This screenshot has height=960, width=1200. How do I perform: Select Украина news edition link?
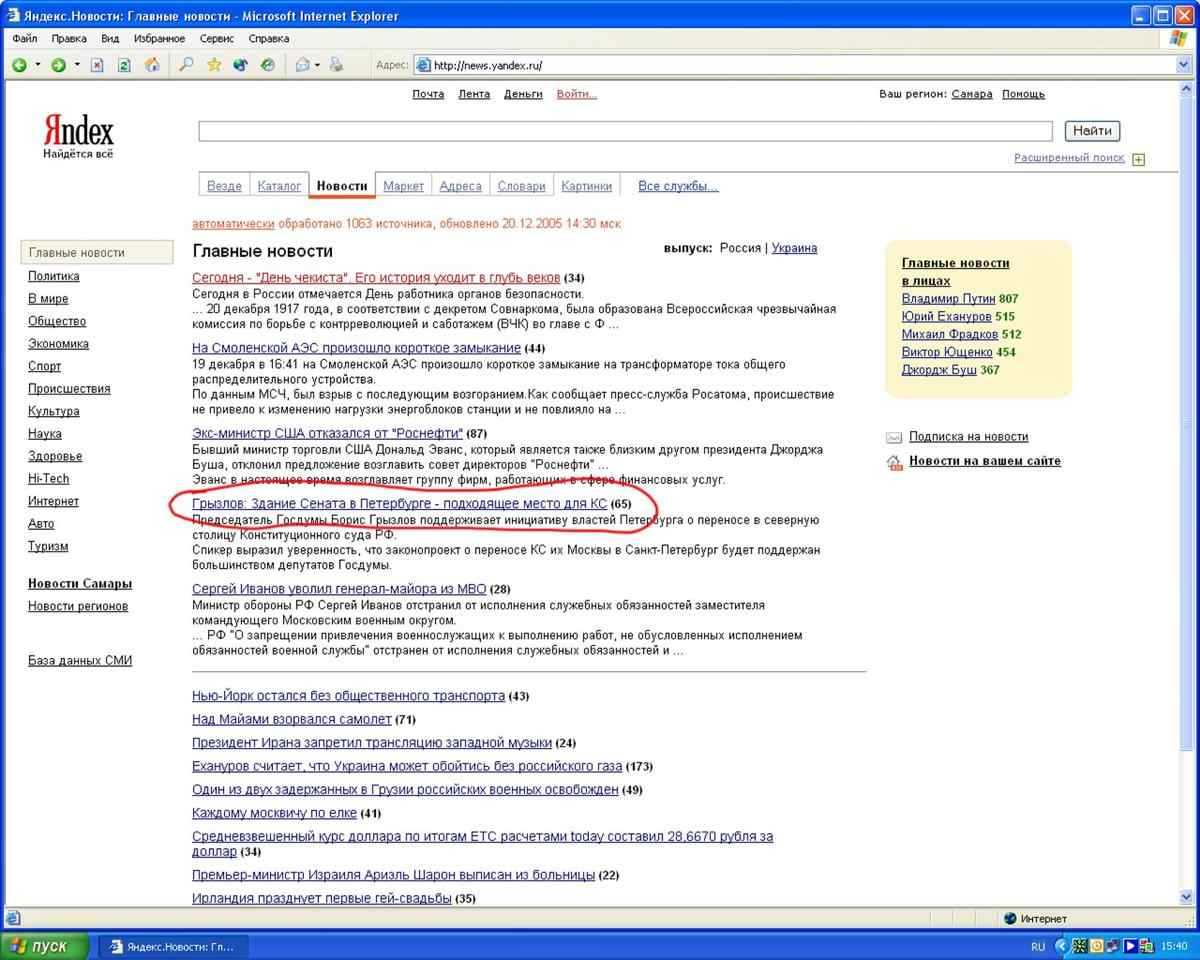click(794, 248)
